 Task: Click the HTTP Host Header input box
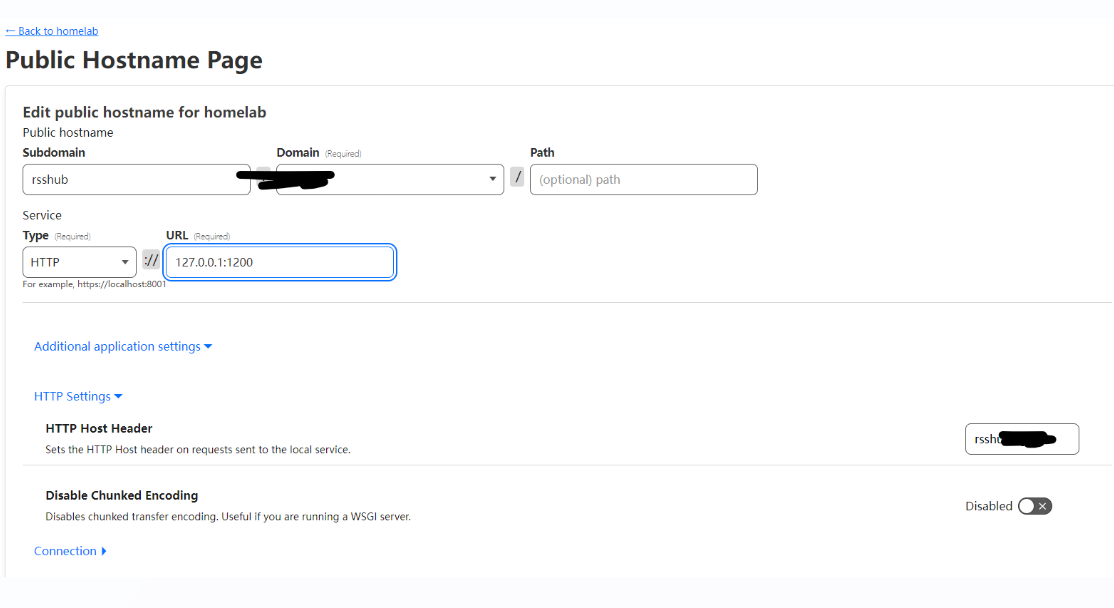1021,439
